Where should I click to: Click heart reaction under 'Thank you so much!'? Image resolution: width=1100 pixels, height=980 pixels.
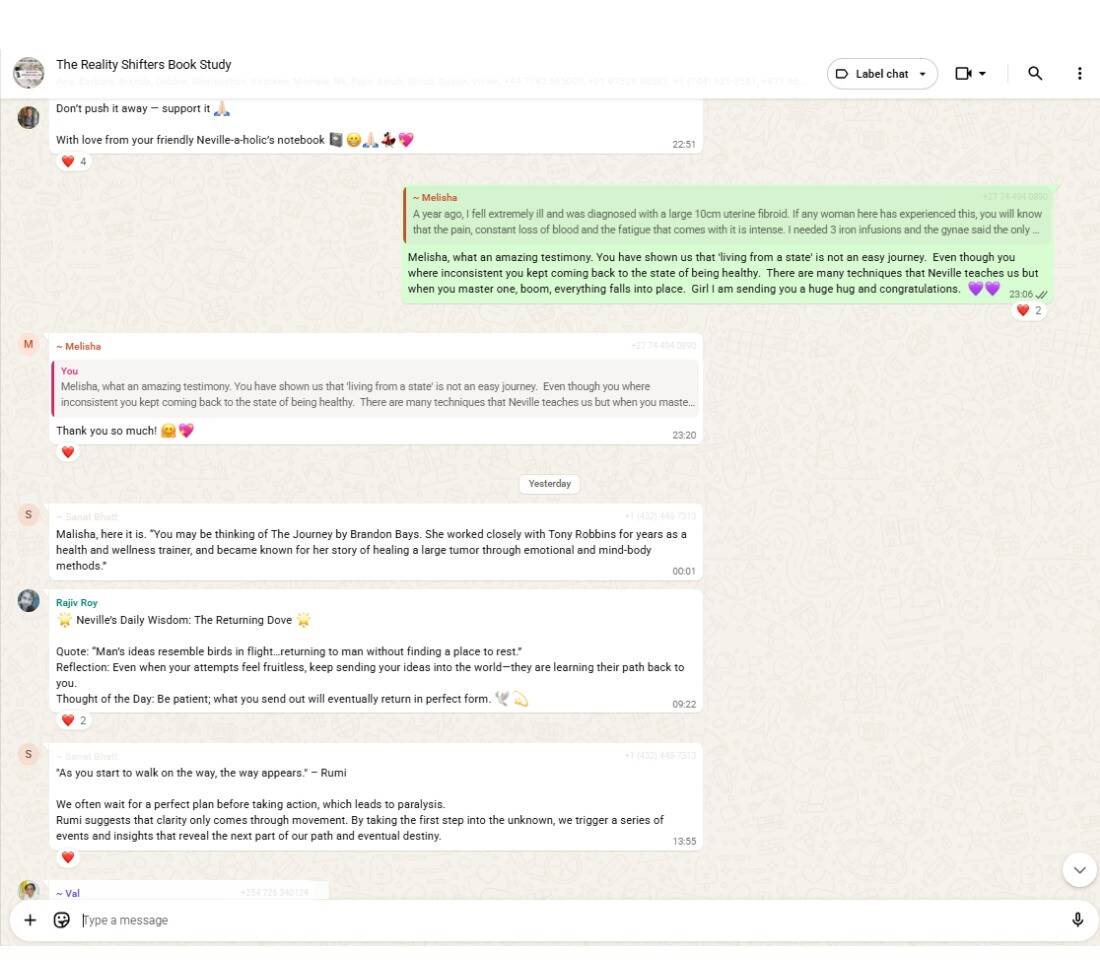(x=68, y=452)
